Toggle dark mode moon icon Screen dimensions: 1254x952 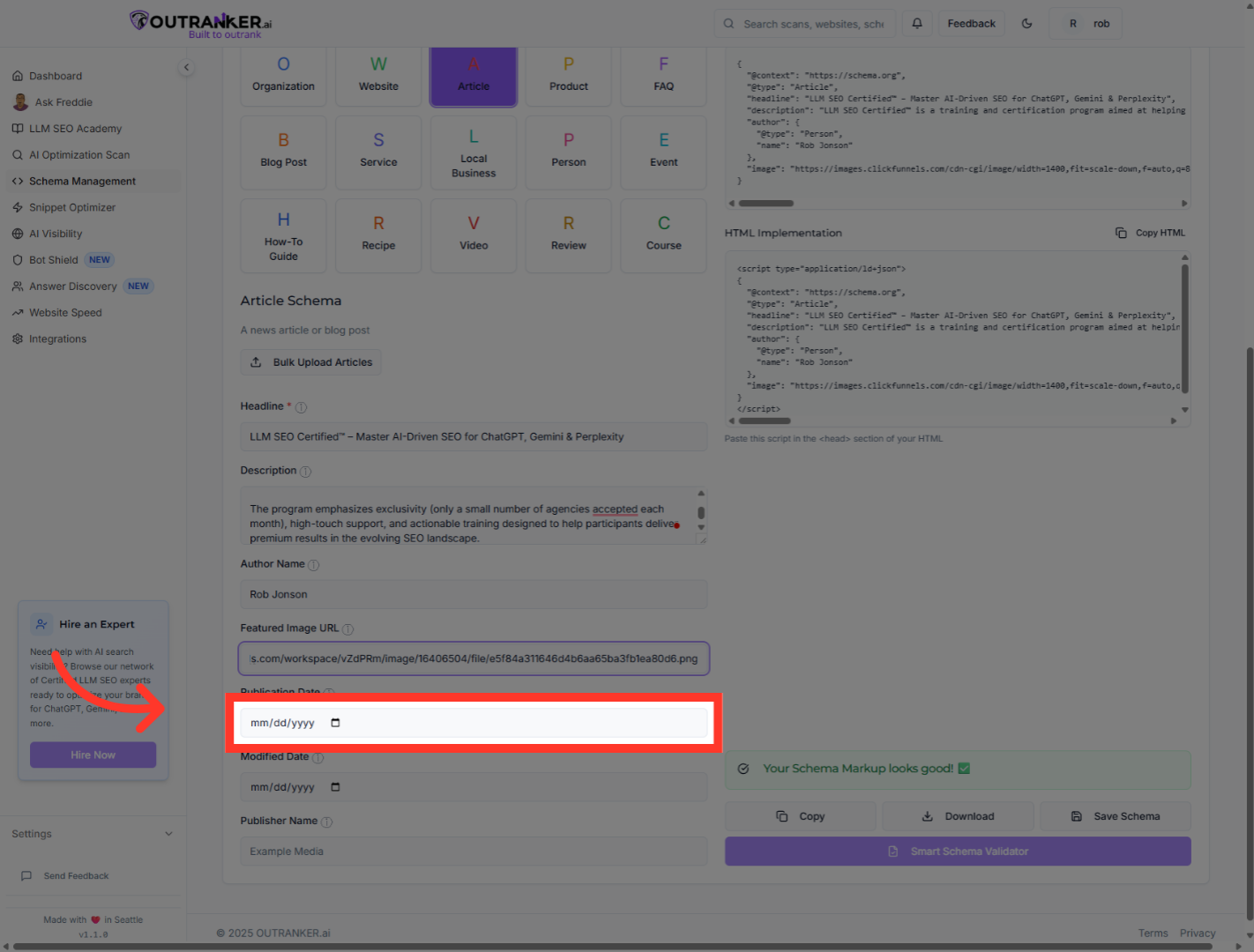coord(1026,24)
